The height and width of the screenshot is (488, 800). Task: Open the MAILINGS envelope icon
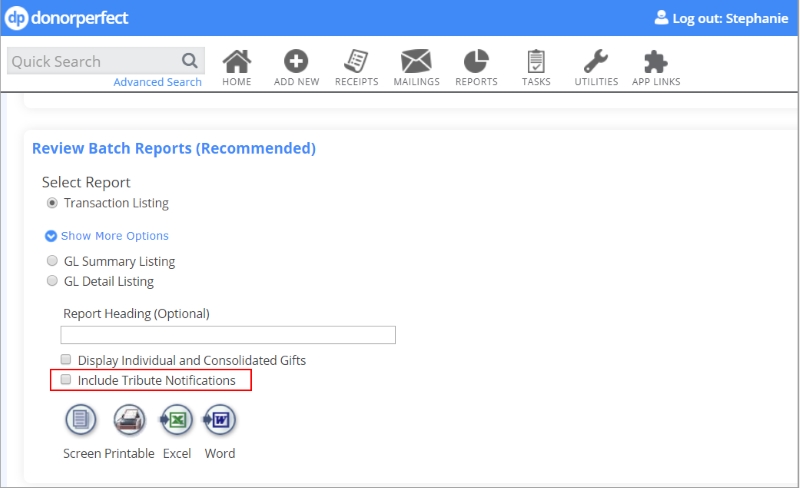[x=416, y=62]
